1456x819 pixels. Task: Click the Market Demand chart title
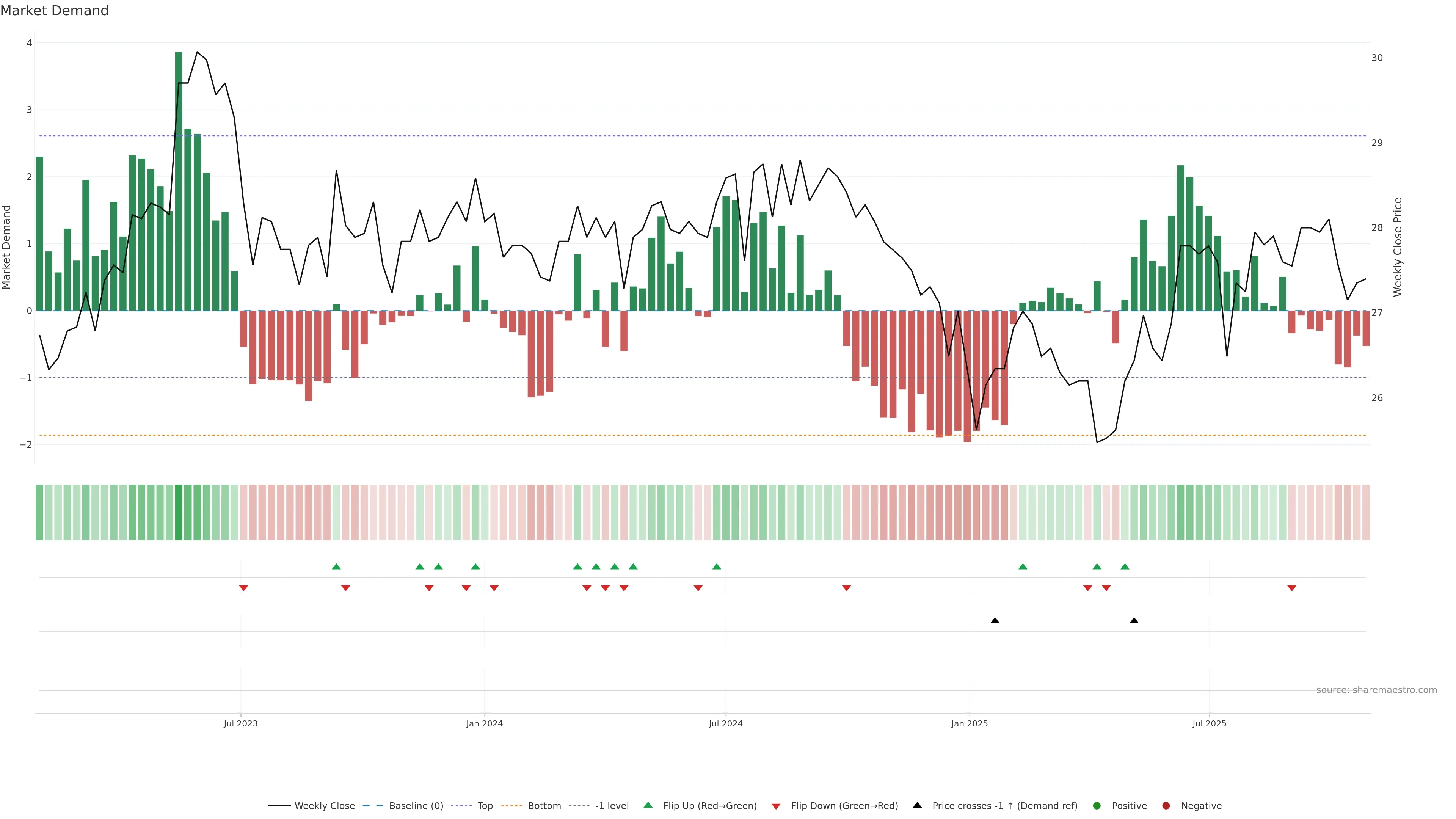coord(54,11)
